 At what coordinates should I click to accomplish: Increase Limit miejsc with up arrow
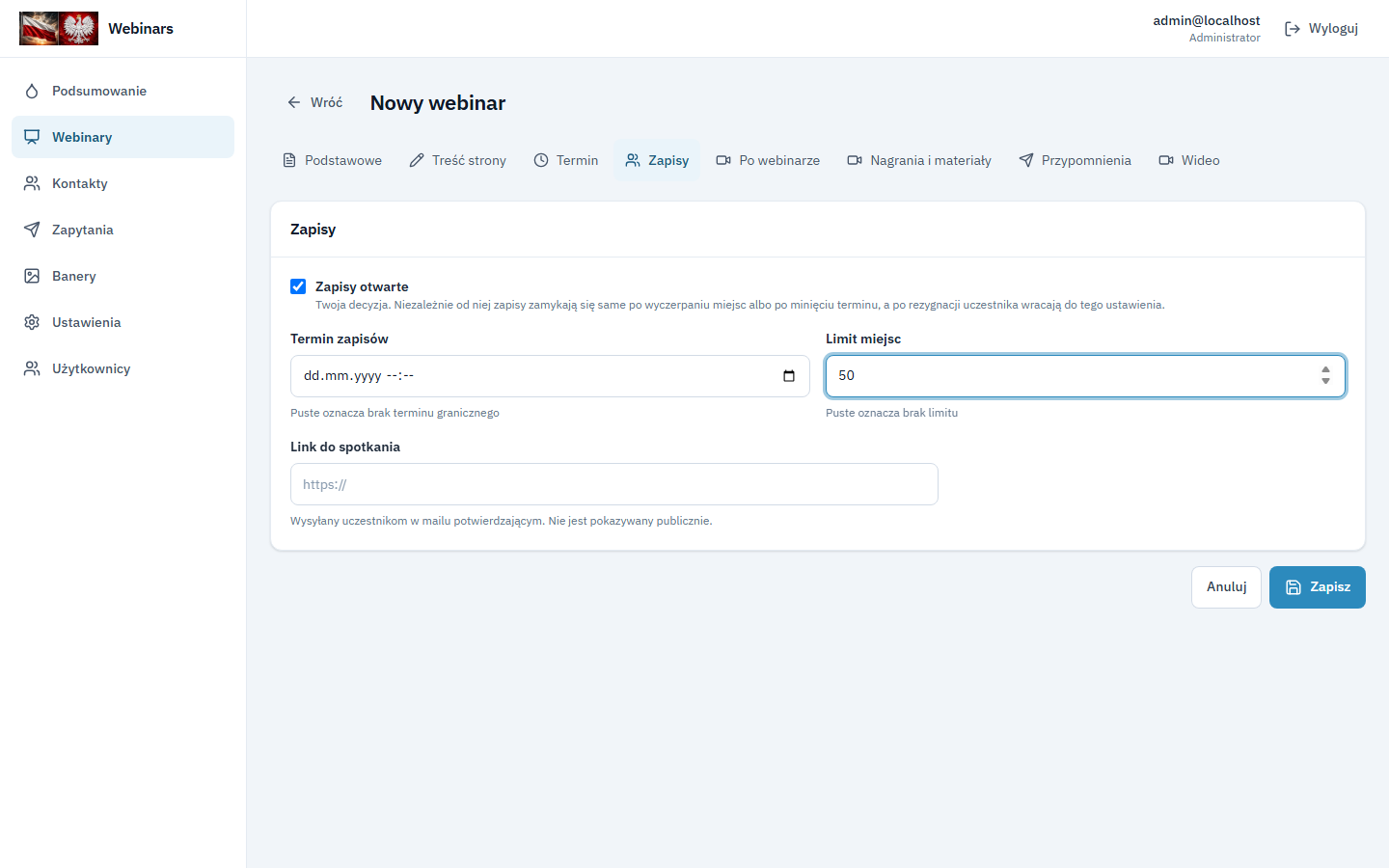tap(1325, 369)
